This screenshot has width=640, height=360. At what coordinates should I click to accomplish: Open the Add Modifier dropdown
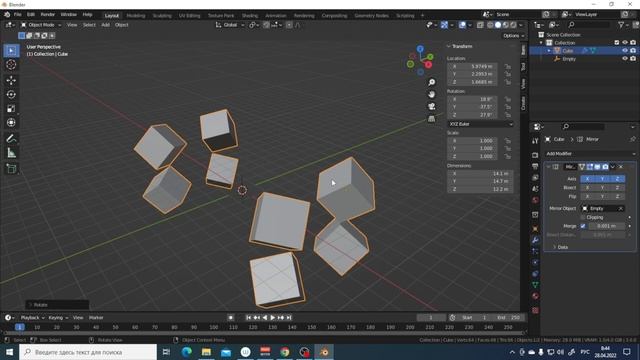[x=590, y=153]
